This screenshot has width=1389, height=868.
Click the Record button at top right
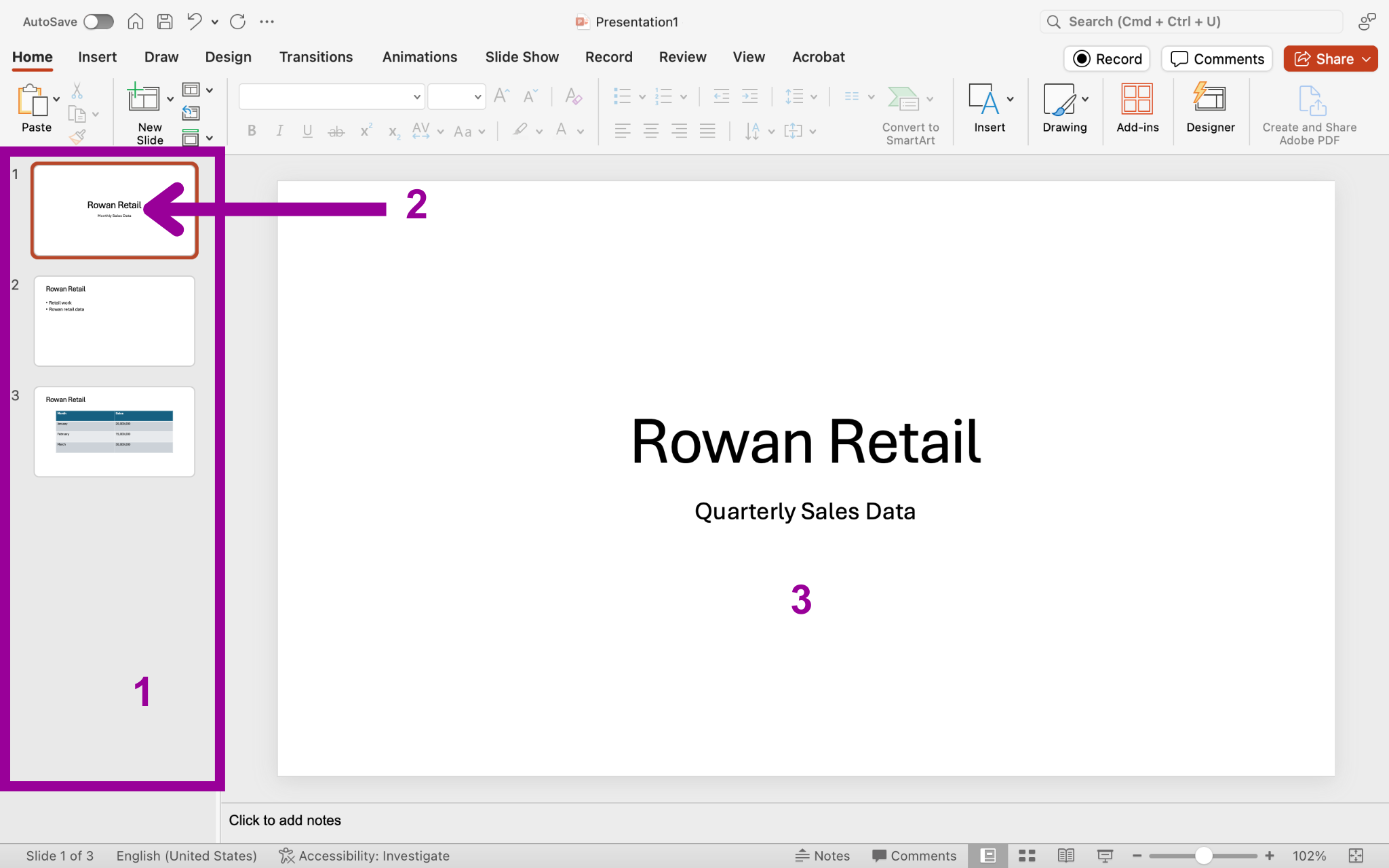1108,59
